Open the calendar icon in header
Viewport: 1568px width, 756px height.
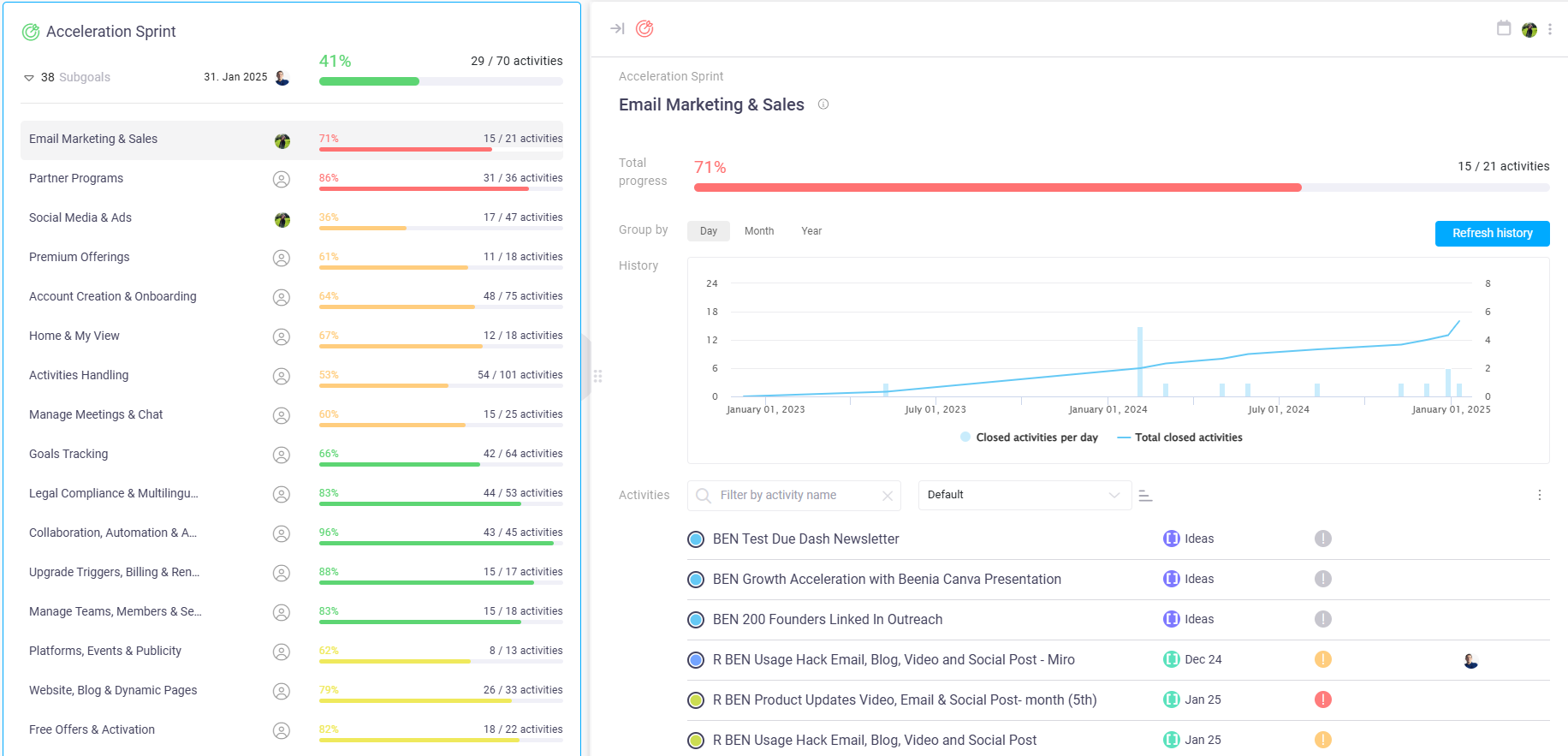pos(1503,28)
